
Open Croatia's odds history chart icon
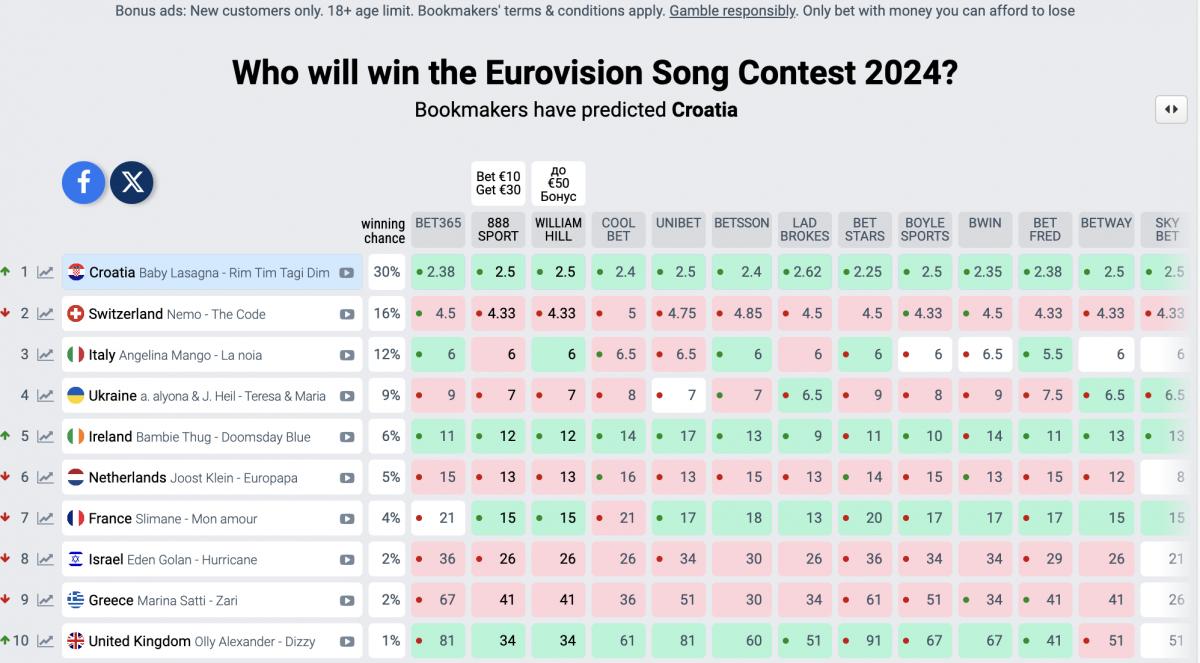pyautogui.click(x=46, y=272)
